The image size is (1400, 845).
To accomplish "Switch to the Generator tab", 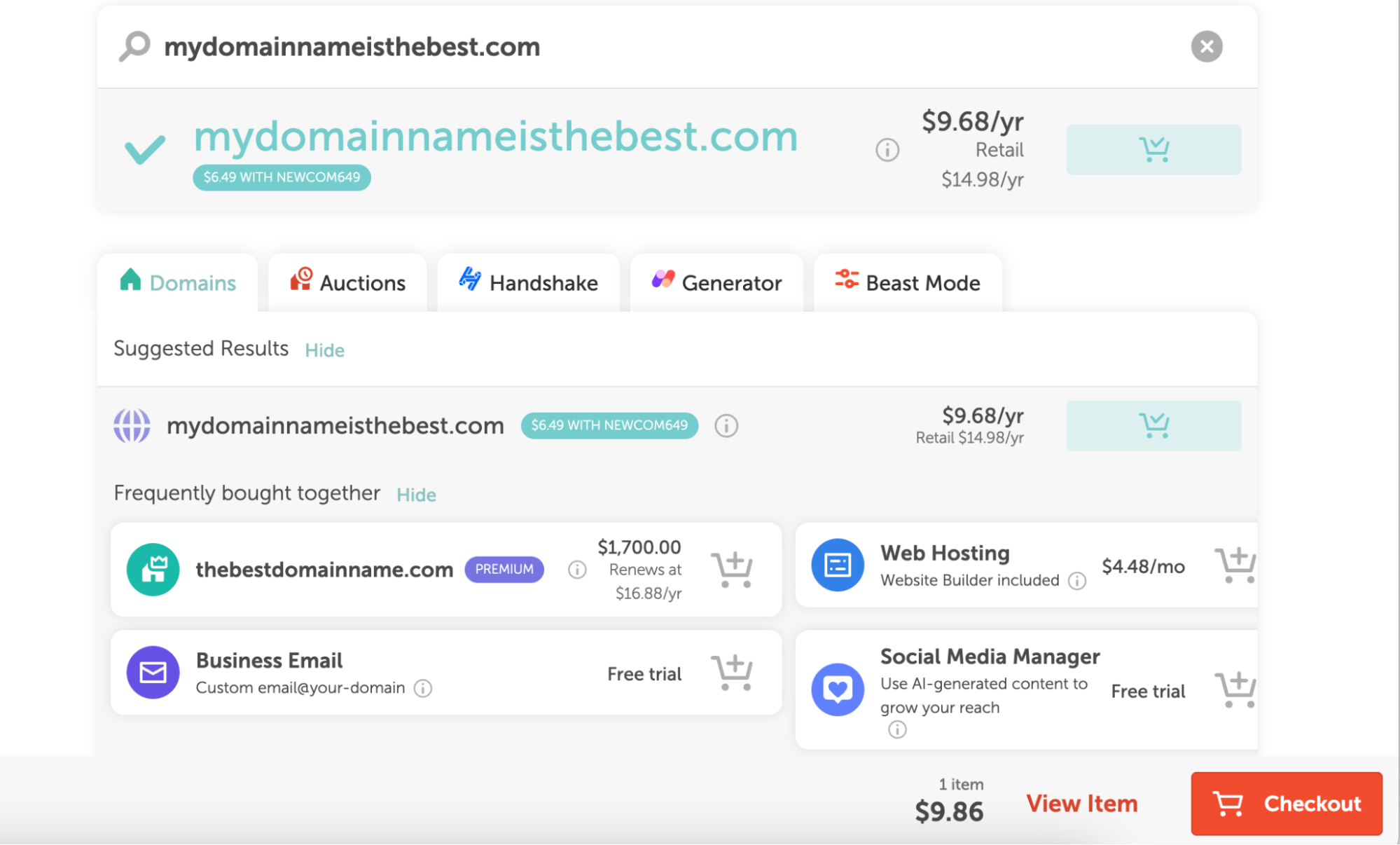I will tap(716, 282).
